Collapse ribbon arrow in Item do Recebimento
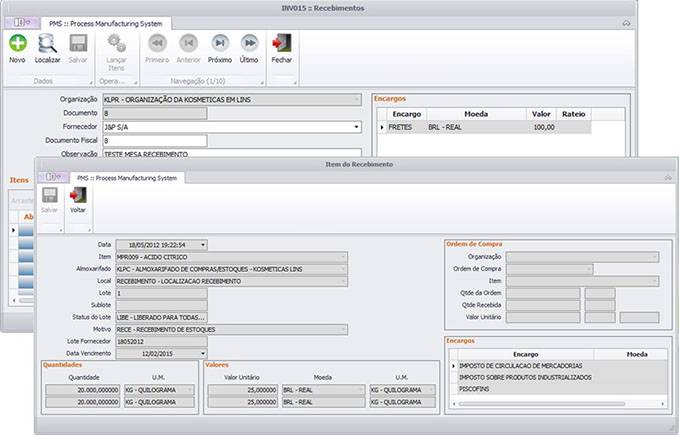This screenshot has width=679, height=435. pyautogui.click(x=668, y=178)
